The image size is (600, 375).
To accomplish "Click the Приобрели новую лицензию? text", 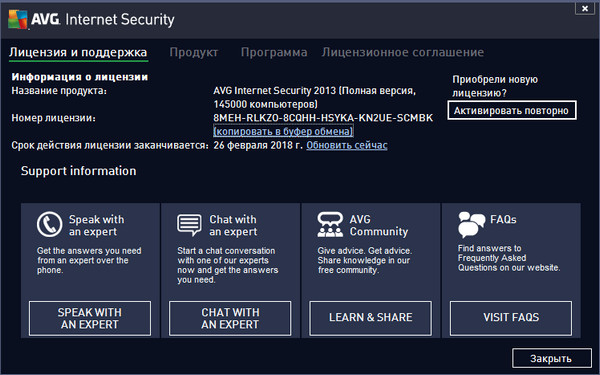I will click(x=495, y=86).
